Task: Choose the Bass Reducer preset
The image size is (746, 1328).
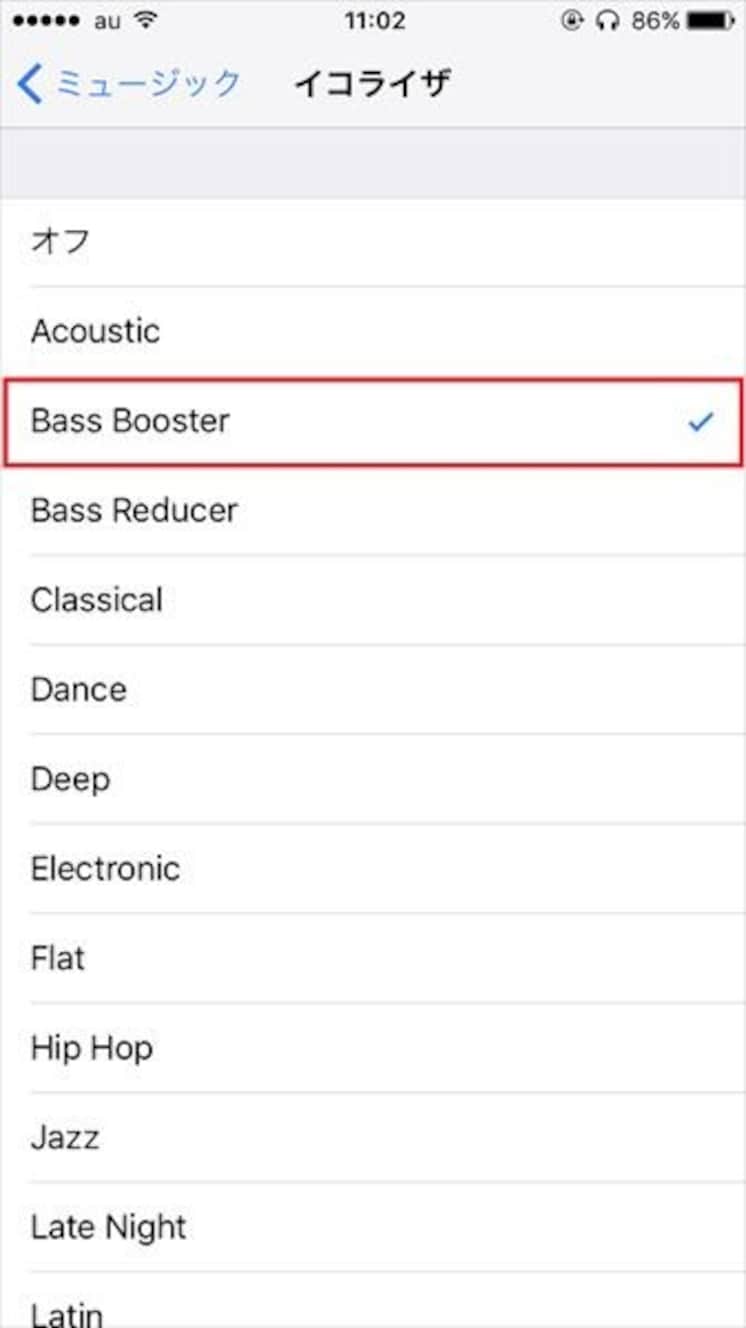Action: 373,511
